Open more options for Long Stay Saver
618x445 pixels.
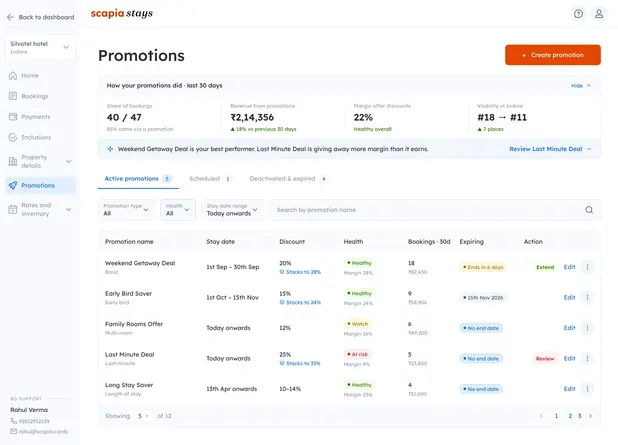tap(587, 389)
